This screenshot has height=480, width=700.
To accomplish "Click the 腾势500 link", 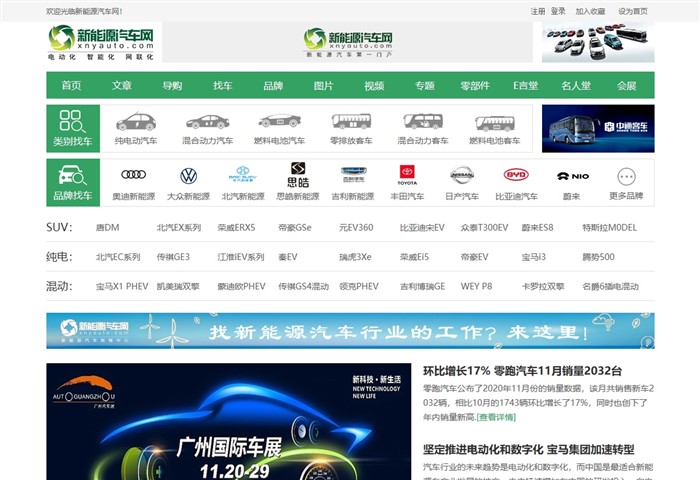I will pos(598,257).
